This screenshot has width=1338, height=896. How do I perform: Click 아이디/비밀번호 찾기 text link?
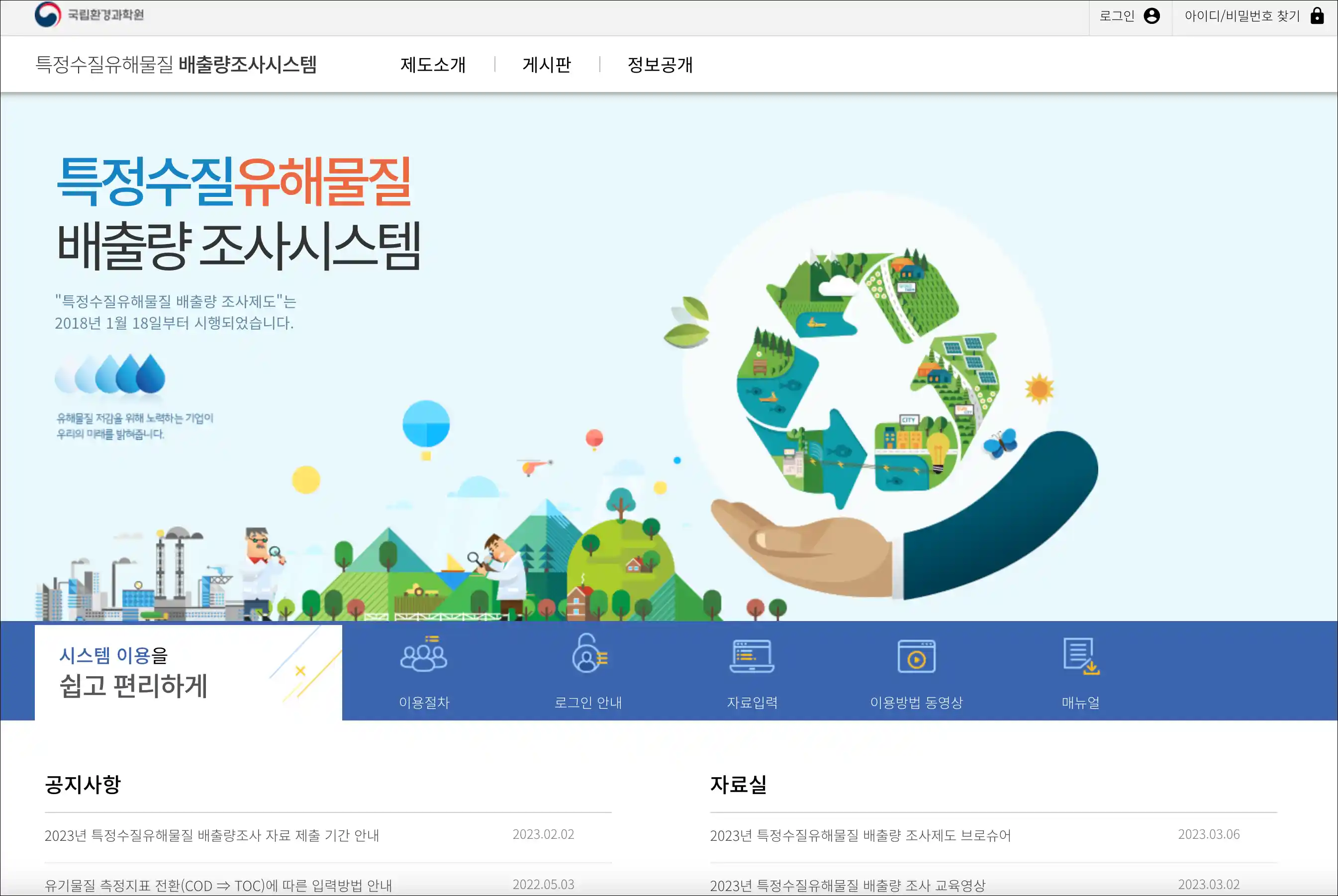point(1242,16)
